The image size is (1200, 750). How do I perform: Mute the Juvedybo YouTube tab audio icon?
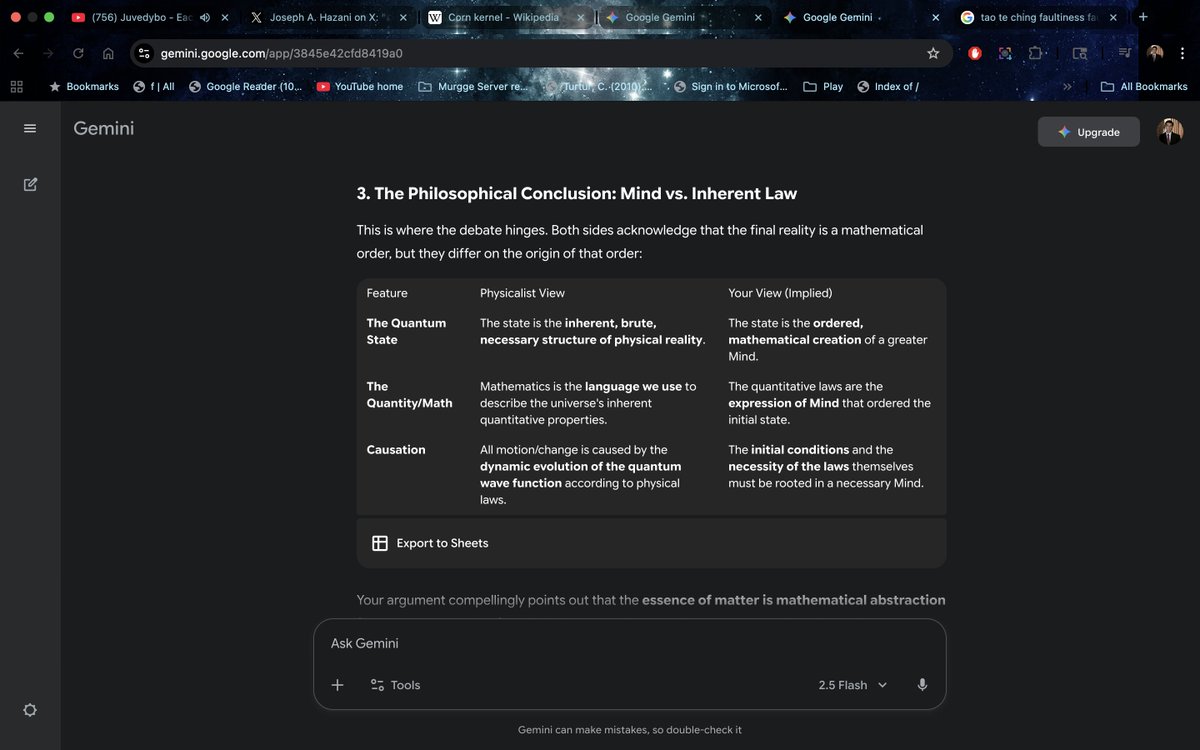point(205,17)
